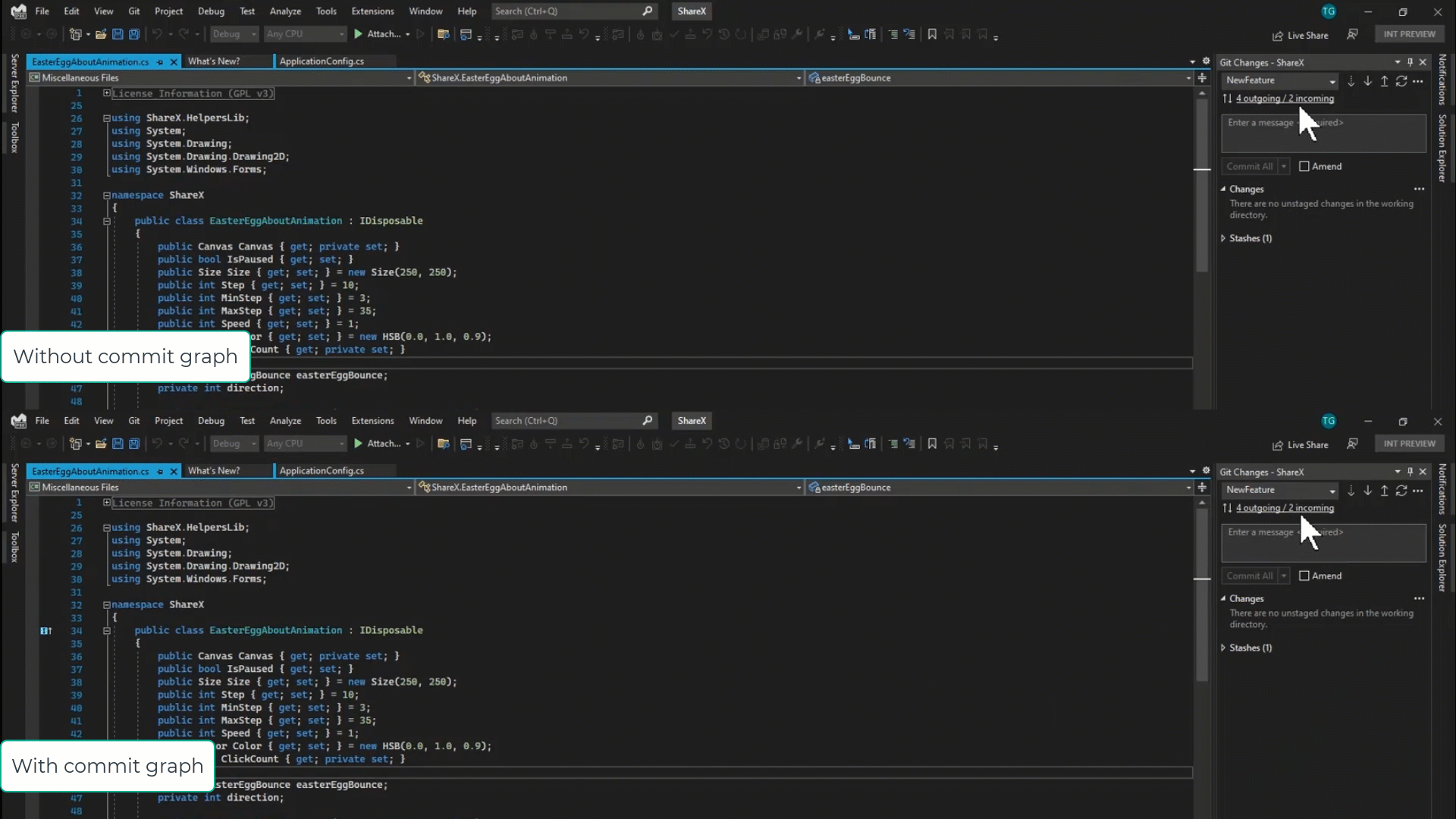Click Save All icon in top toolbar
1456x819 pixels.
tap(134, 34)
